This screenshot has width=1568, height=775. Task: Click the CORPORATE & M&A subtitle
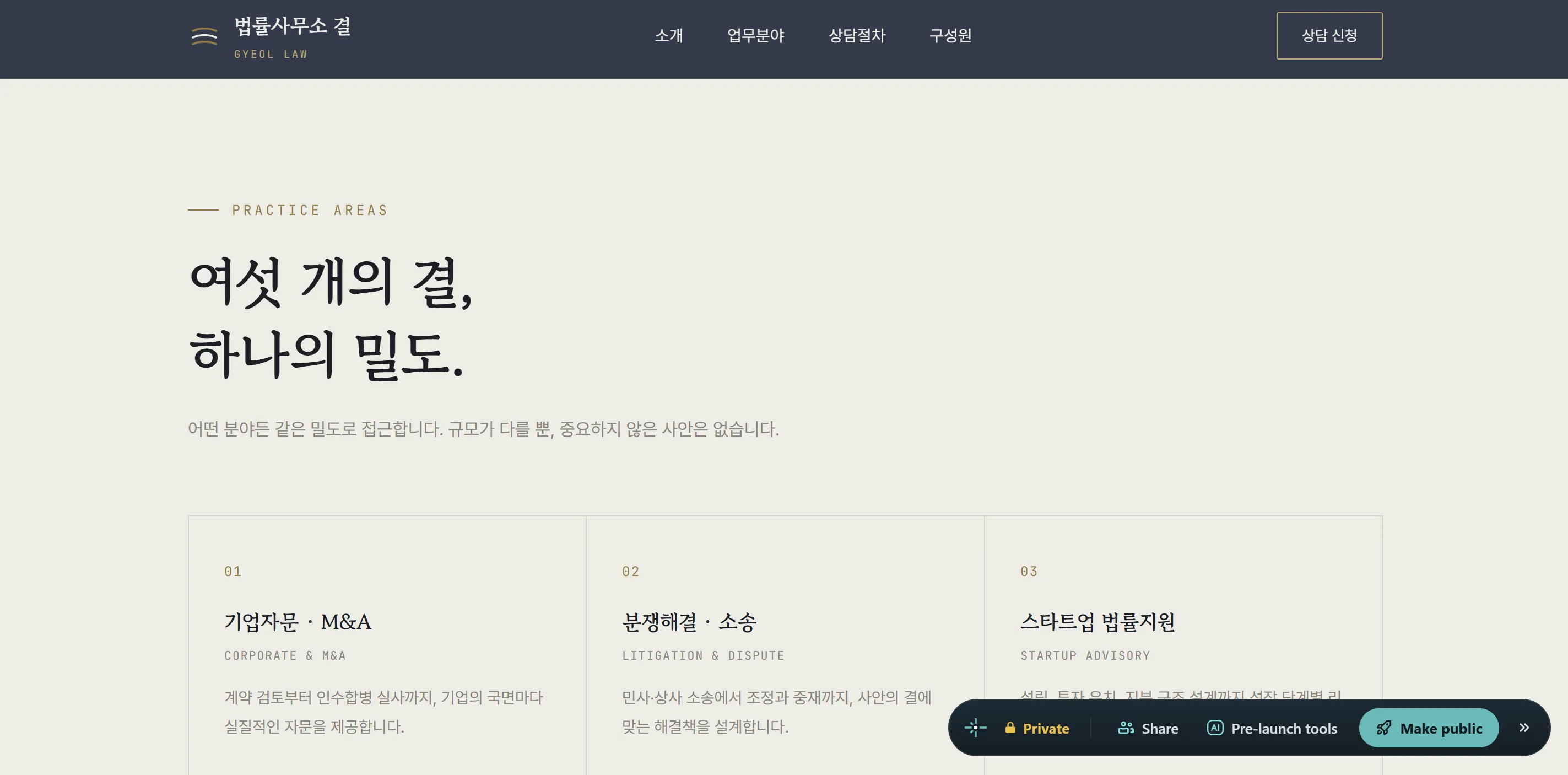click(285, 656)
